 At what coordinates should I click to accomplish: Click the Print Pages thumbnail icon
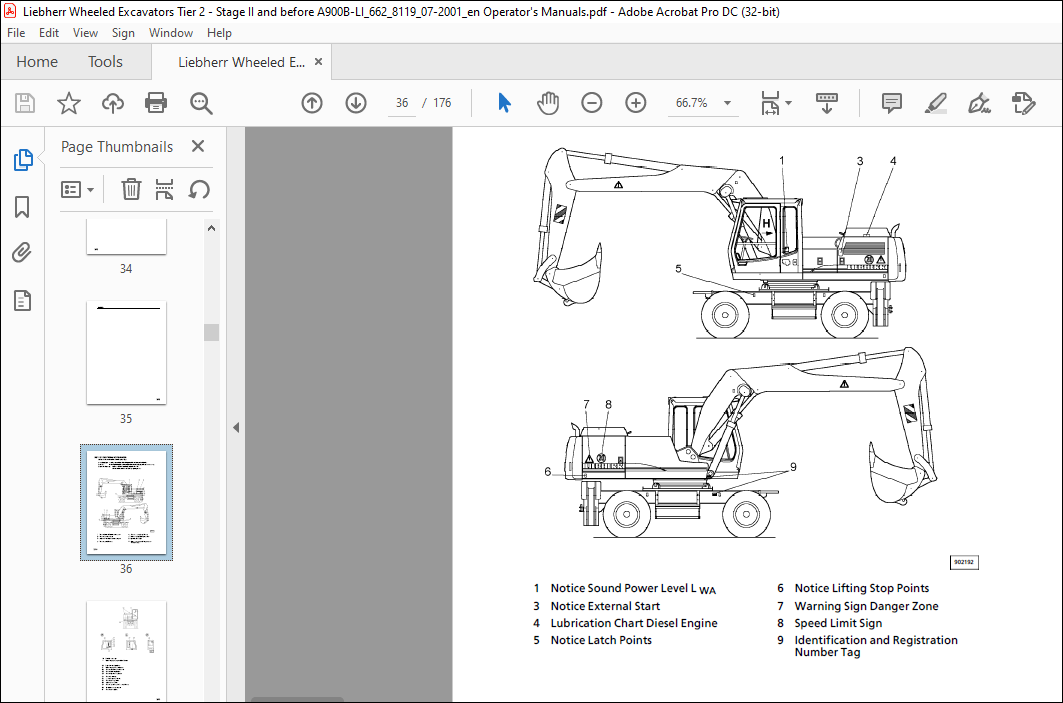164,189
